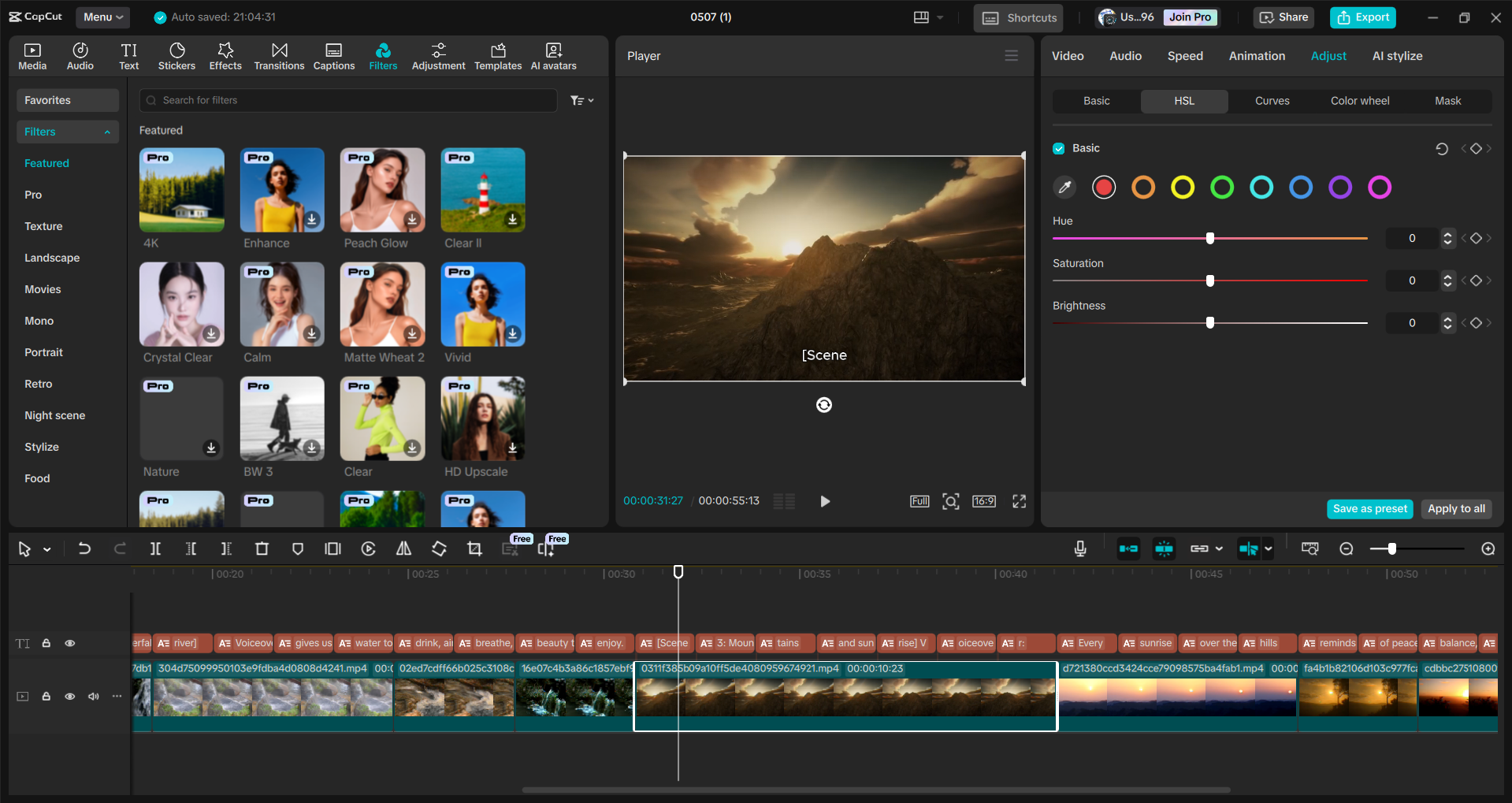This screenshot has width=1512, height=803.
Task: Undo the last edit
Action: 84,548
